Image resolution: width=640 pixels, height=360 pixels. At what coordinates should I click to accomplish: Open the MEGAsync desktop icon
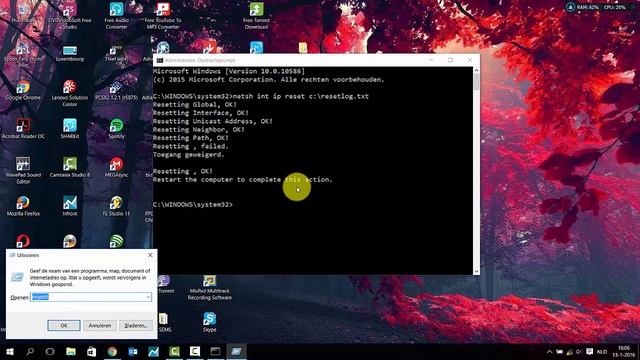tap(116, 167)
